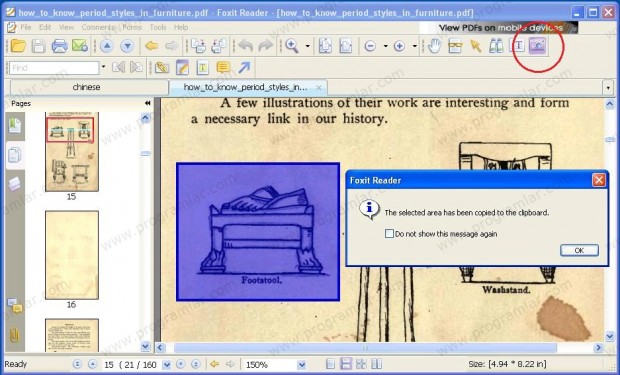Go to next page with blue down arrow
Screen dimensions: 620x375
coord(127,46)
